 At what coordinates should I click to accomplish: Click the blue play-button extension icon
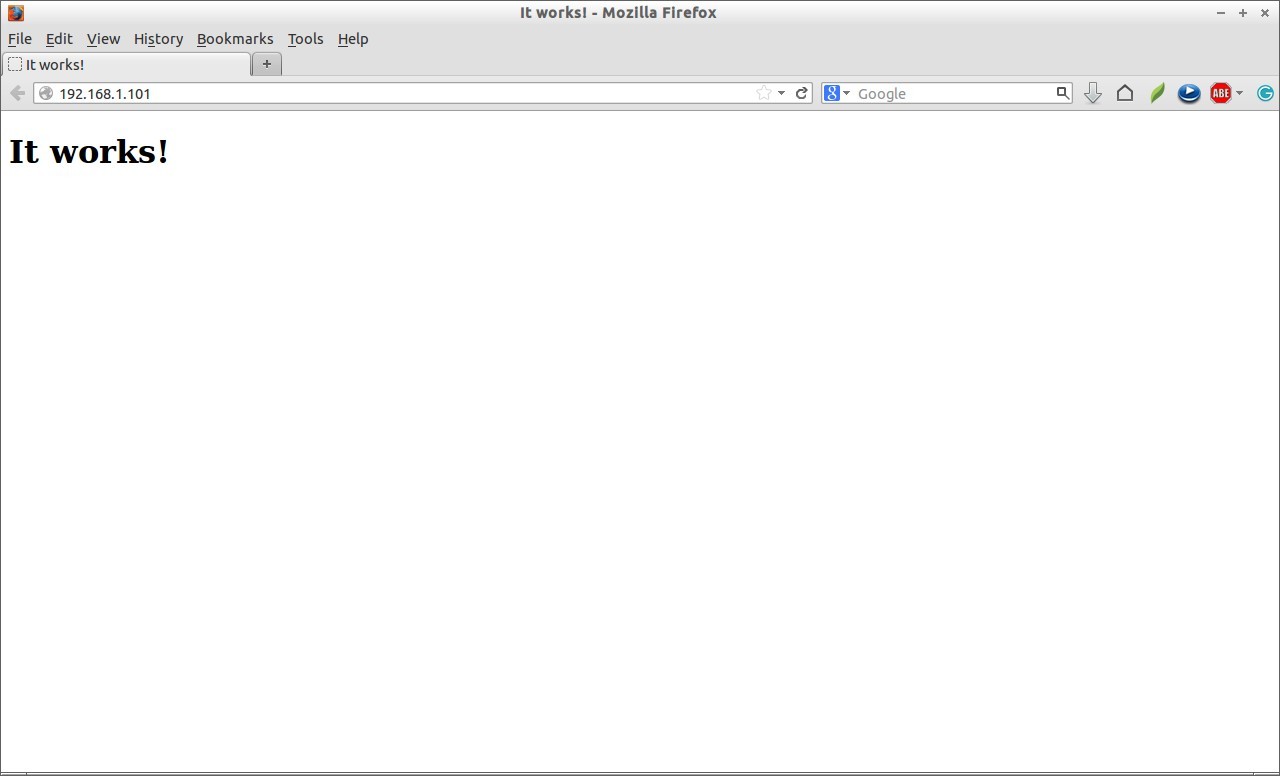(x=1189, y=93)
